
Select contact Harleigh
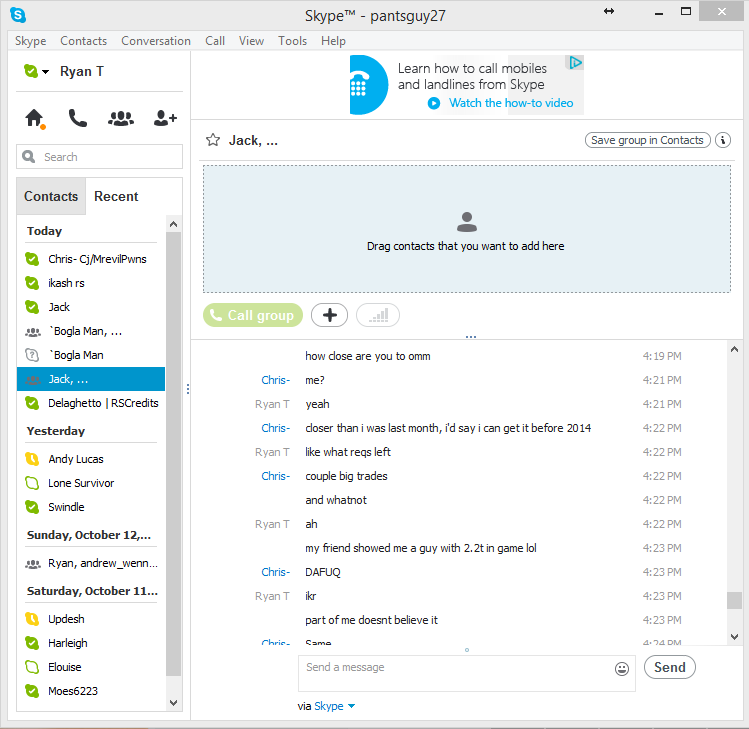click(x=91, y=643)
